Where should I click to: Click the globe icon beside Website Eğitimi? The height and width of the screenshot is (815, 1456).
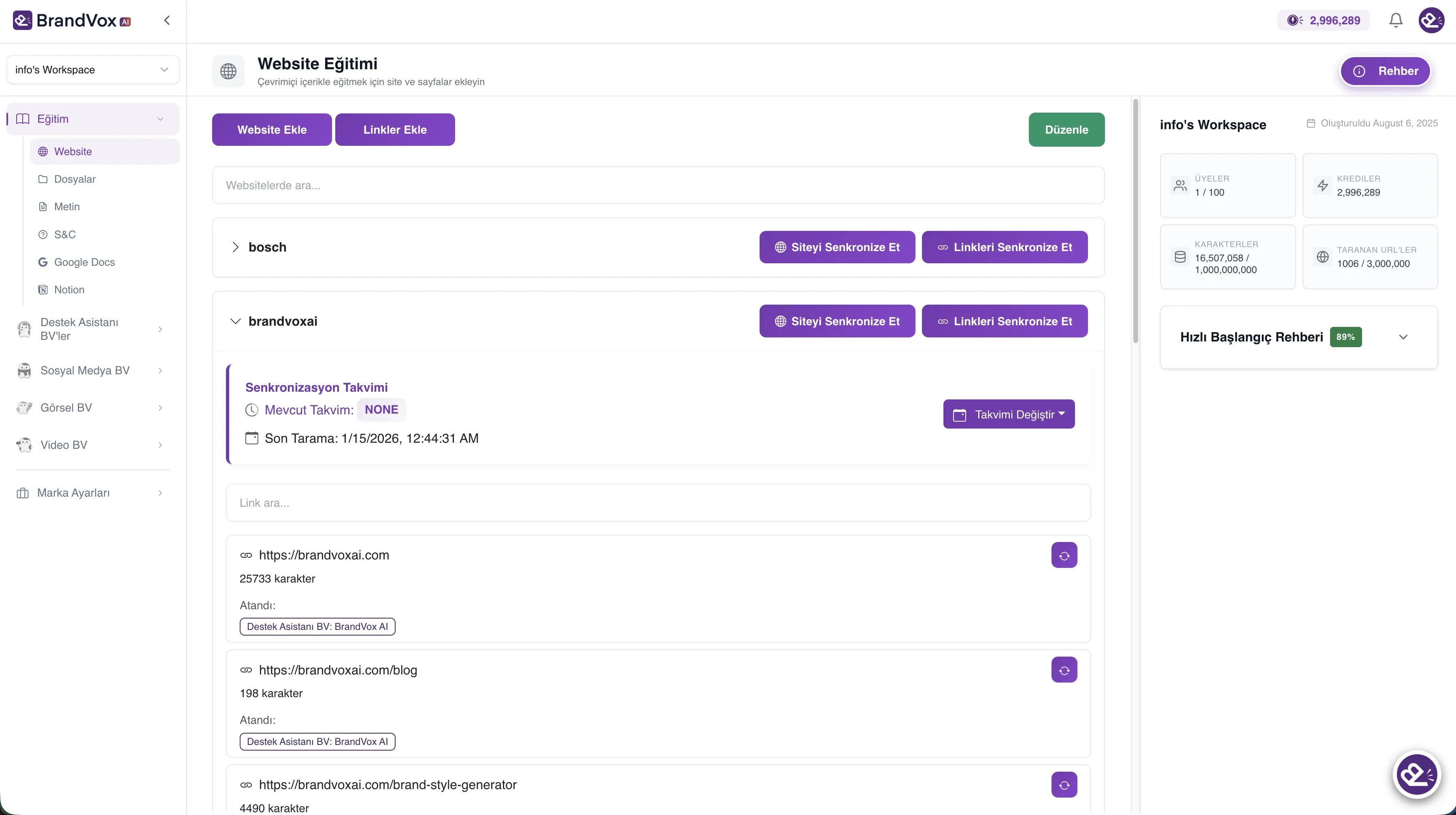228,71
